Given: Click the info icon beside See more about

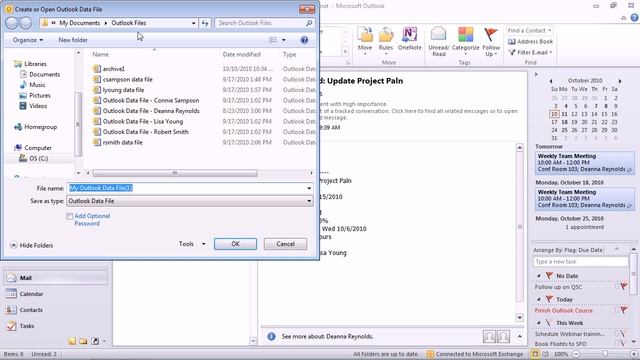Looking at the screenshot, I should coord(271,336).
